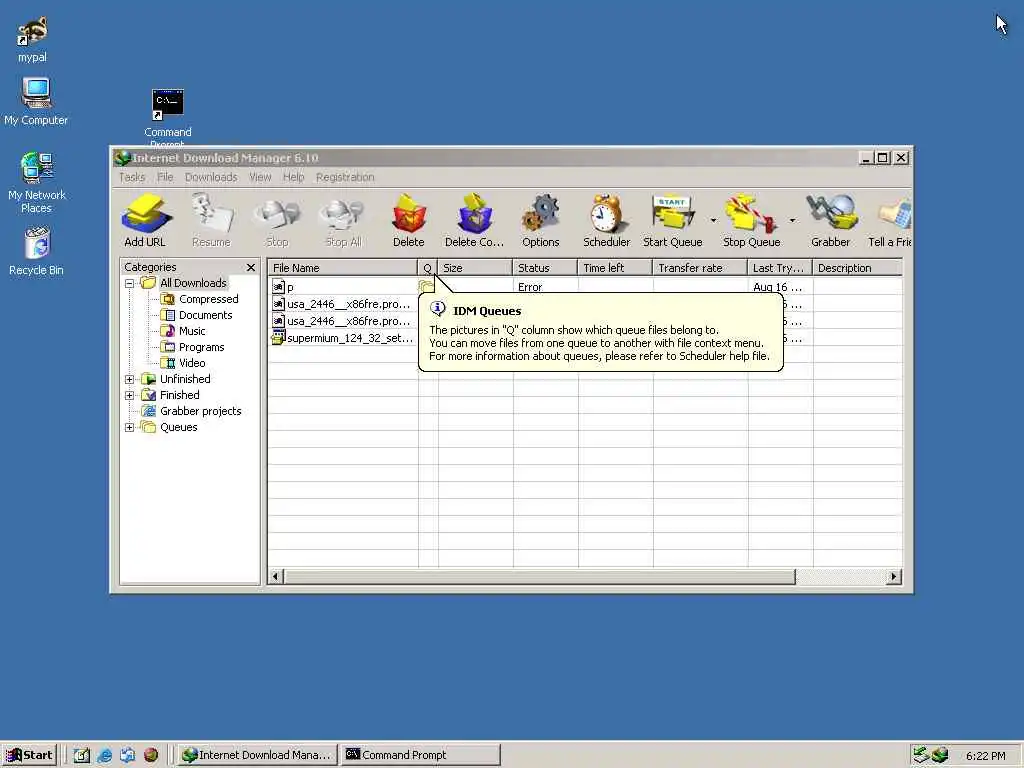Open the Downloads menu
1024x768 pixels.
click(211, 177)
